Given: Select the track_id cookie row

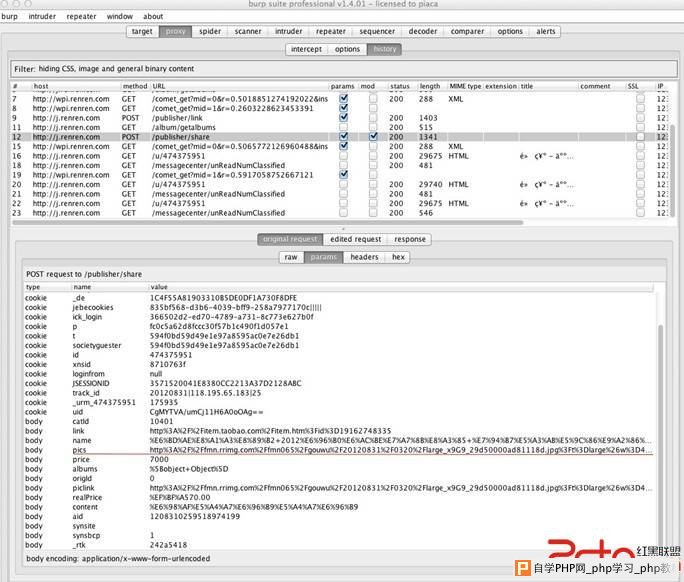Looking at the screenshot, I should point(339,393).
